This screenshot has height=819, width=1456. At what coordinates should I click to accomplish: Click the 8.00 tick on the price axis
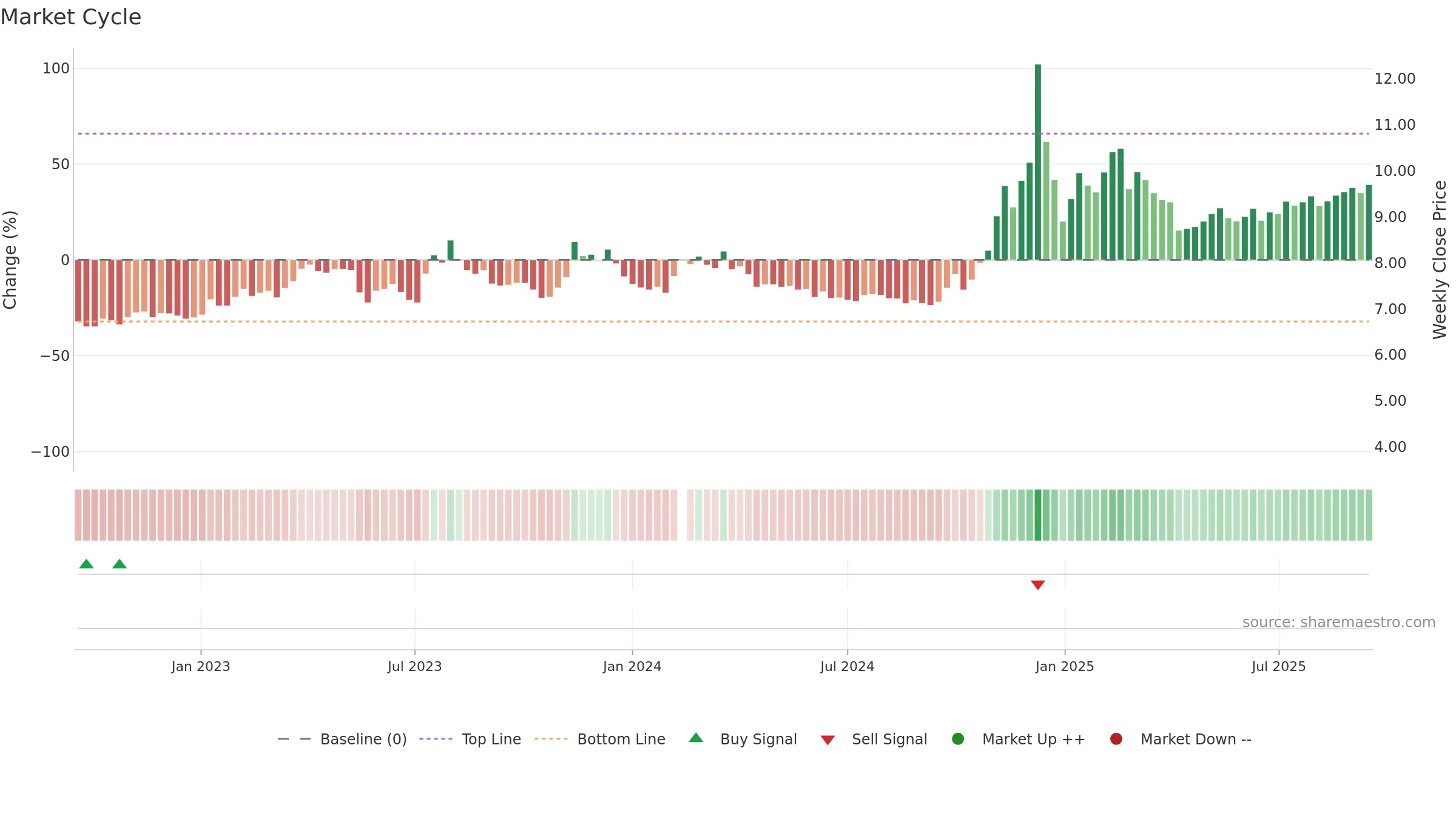[1390, 263]
